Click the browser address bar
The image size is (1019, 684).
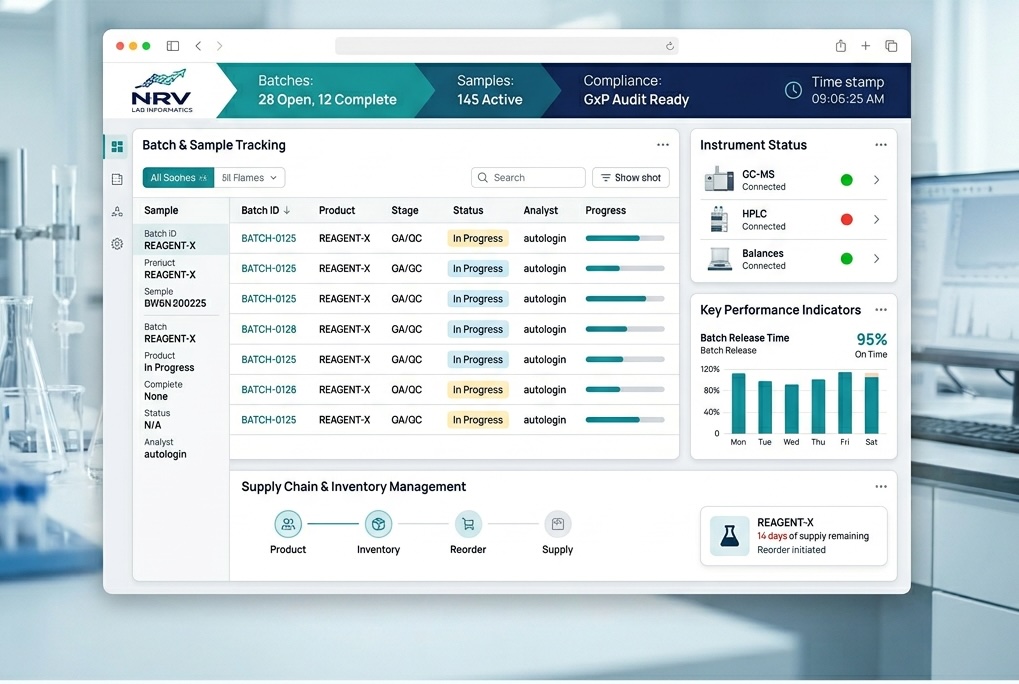[507, 46]
